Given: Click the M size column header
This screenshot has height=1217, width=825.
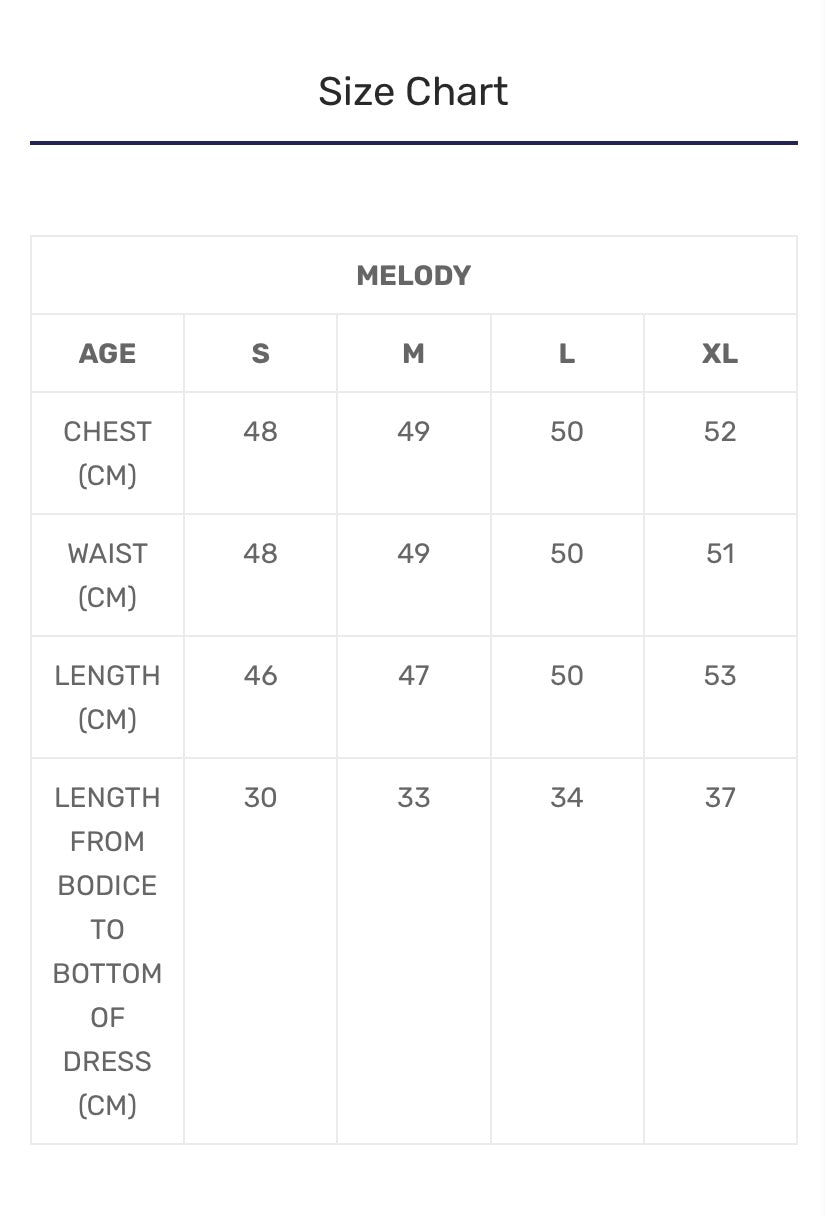Looking at the screenshot, I should point(413,354).
